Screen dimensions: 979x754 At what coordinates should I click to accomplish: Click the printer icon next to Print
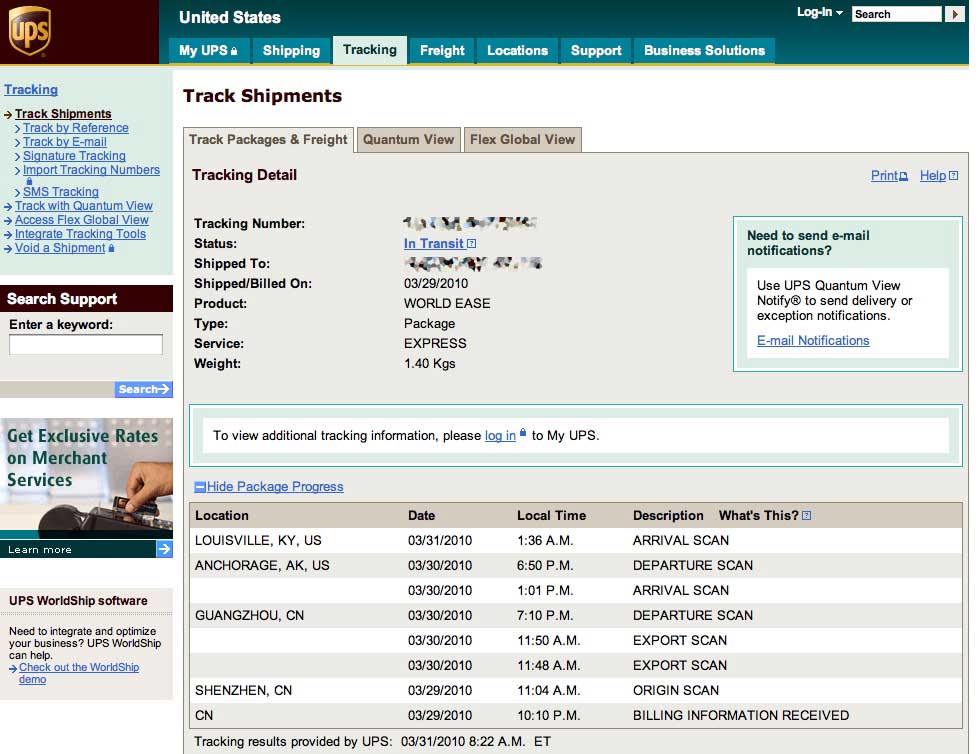pyautogui.click(x=903, y=177)
